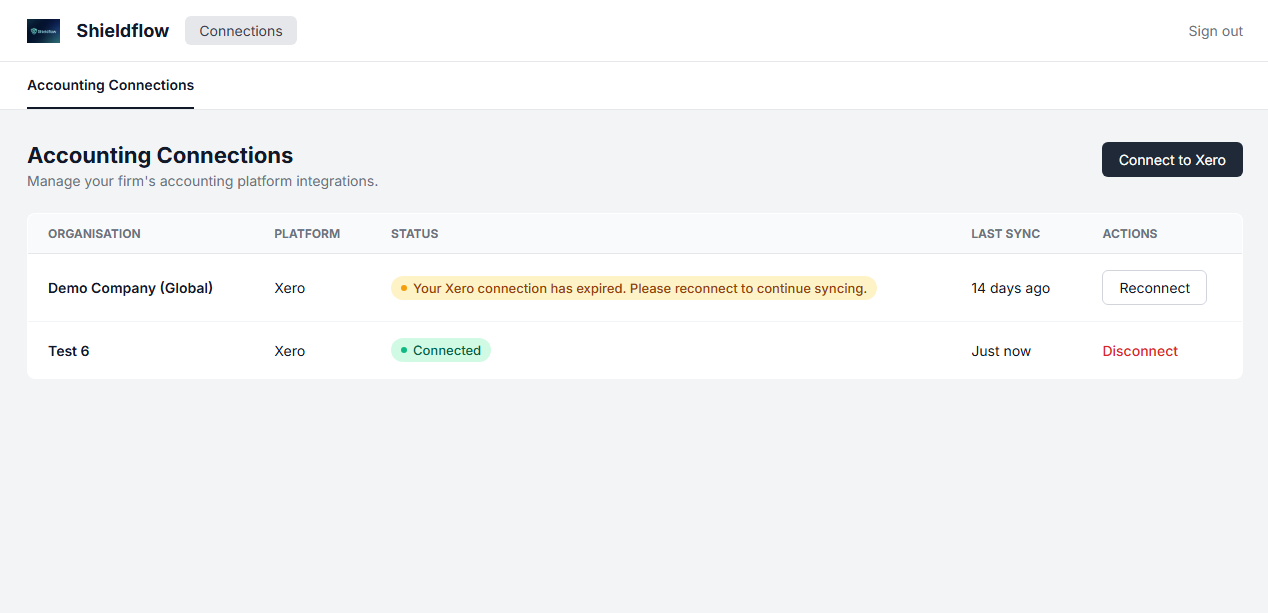The height and width of the screenshot is (613, 1268).
Task: Click the 'Manage your firm's accounting' subtitle
Action: point(203,182)
